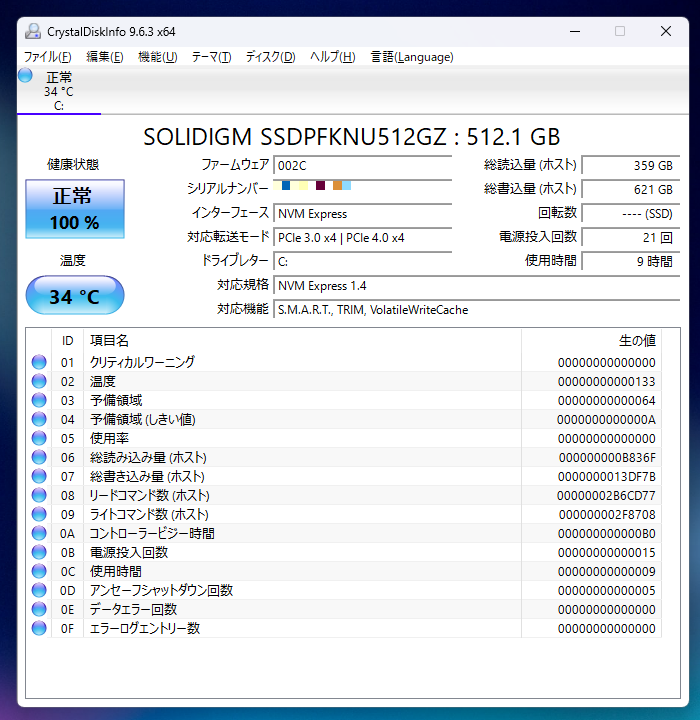Open the 機能(U) menu
The image size is (700, 720).
157,57
